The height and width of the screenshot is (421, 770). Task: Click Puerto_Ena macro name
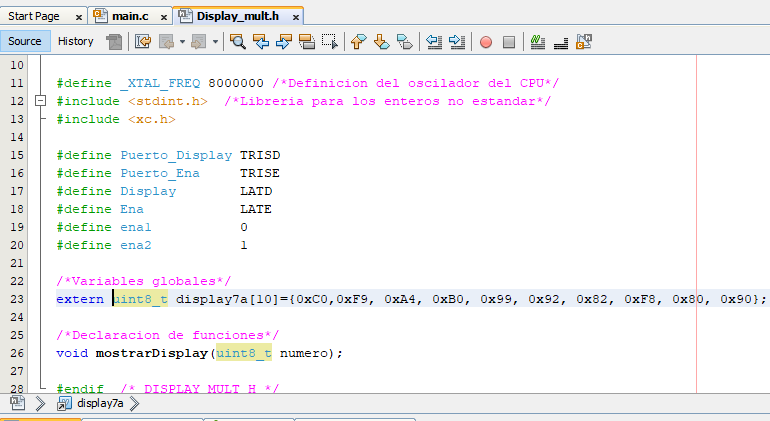[x=160, y=174]
